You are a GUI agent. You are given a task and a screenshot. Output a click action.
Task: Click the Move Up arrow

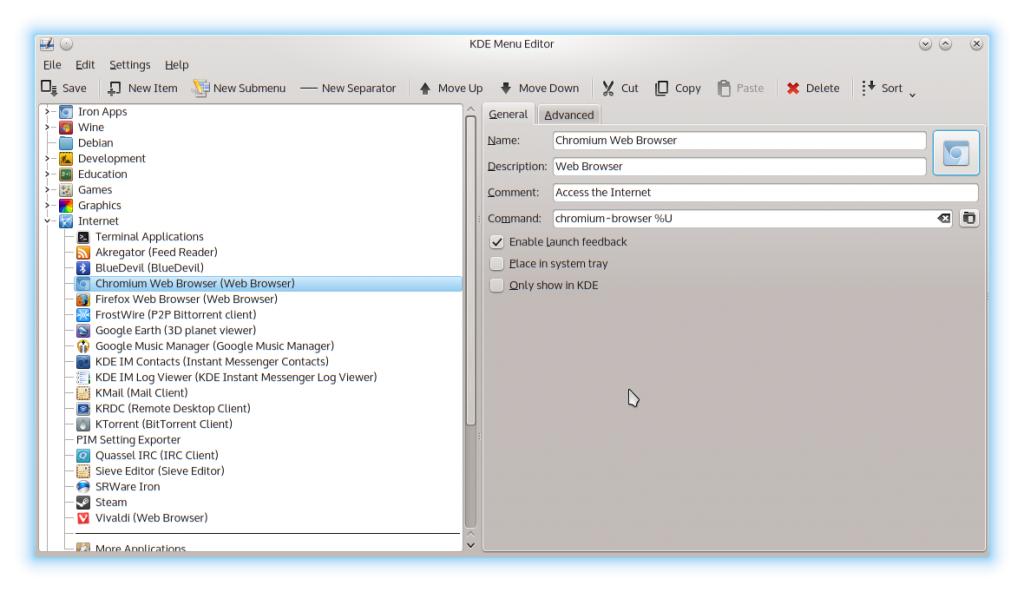pos(425,88)
